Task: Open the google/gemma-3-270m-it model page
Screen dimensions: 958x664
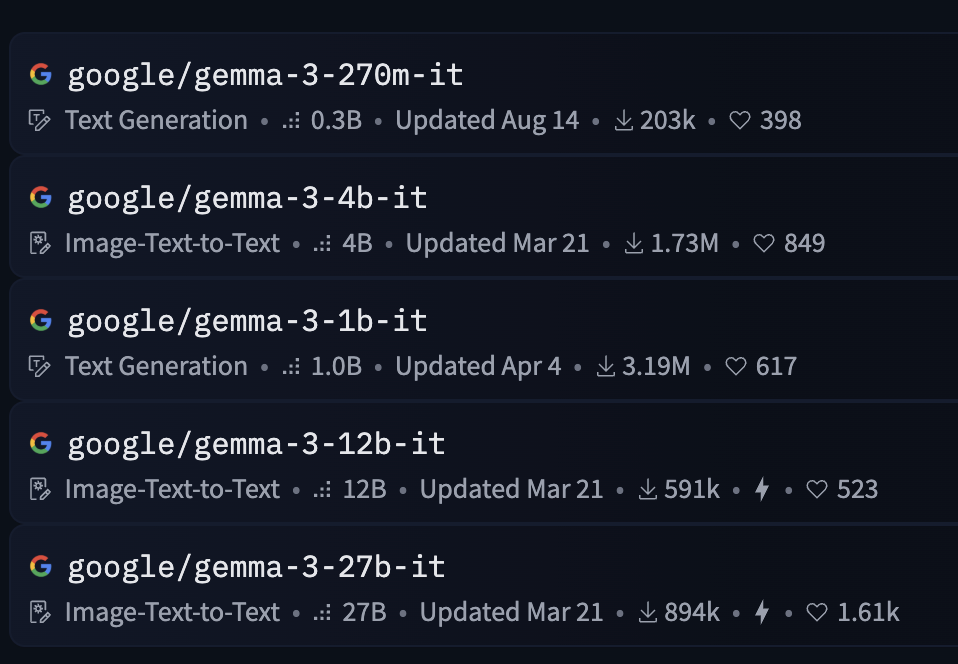Action: click(x=265, y=74)
